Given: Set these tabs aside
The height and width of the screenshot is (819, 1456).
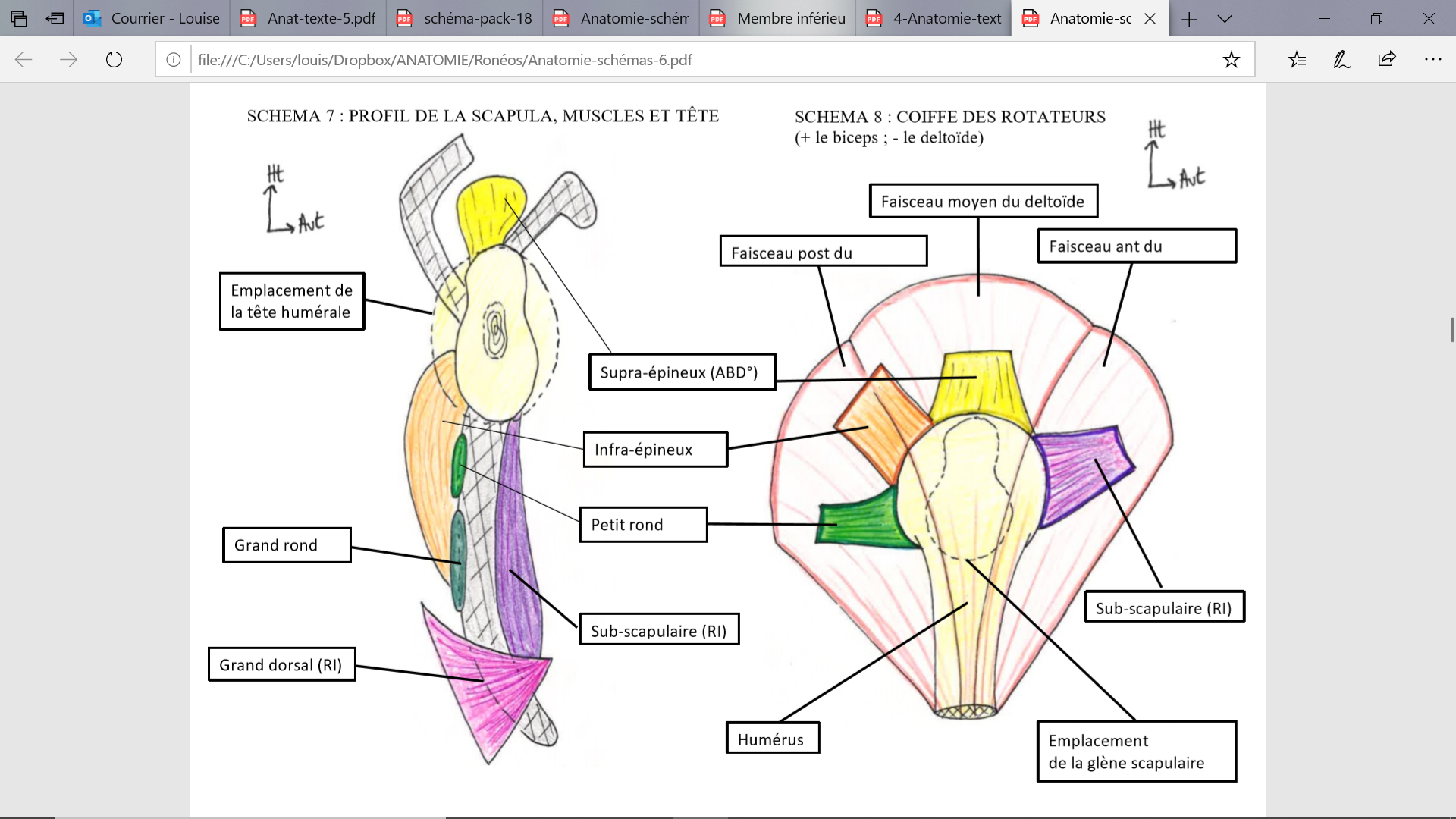Looking at the screenshot, I should point(55,18).
